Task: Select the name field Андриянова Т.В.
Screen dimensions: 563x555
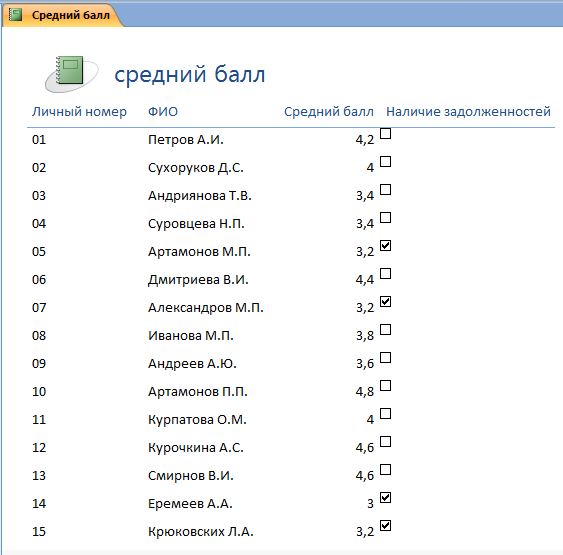Action: point(200,196)
